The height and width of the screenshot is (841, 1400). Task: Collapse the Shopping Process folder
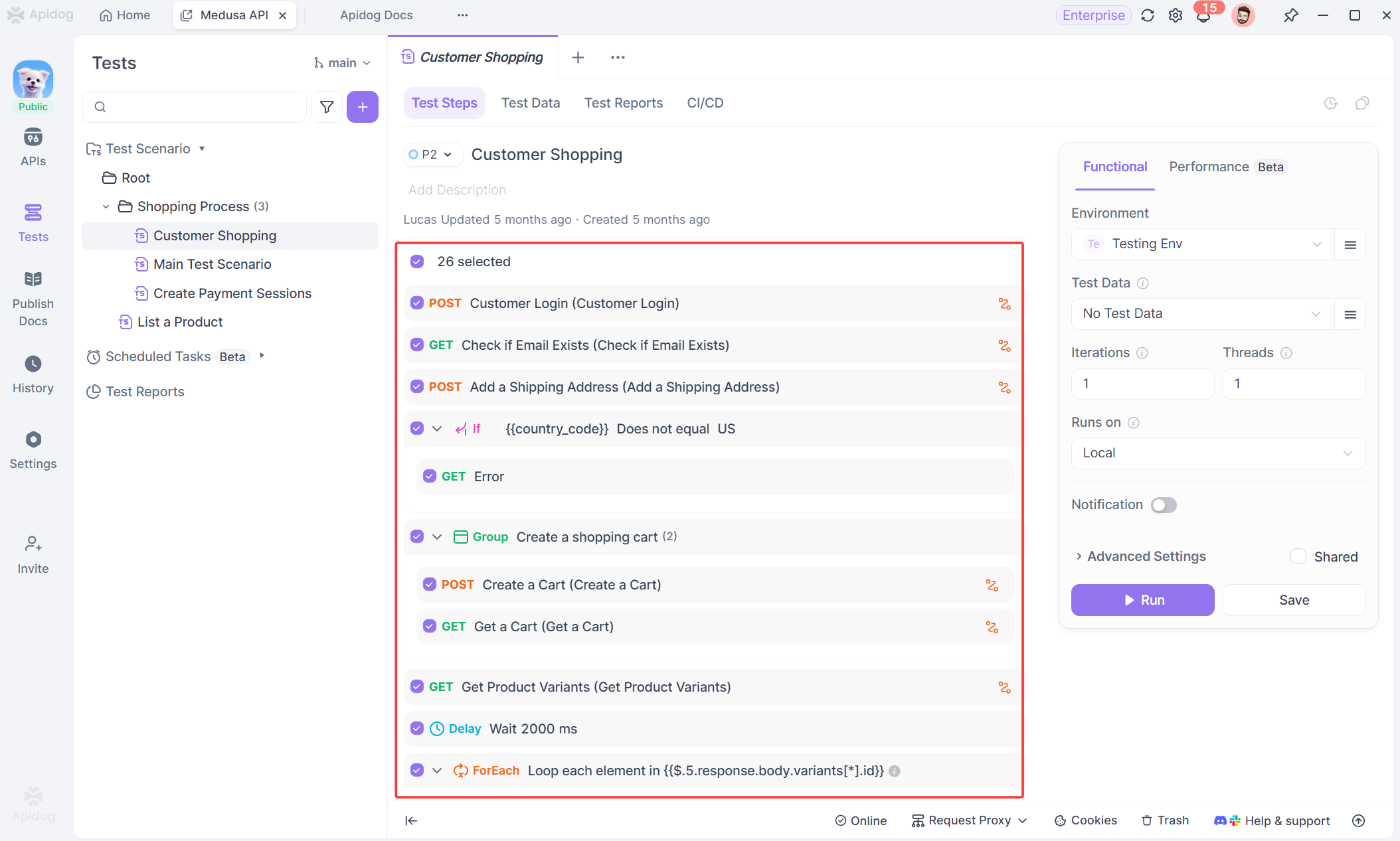click(x=106, y=206)
